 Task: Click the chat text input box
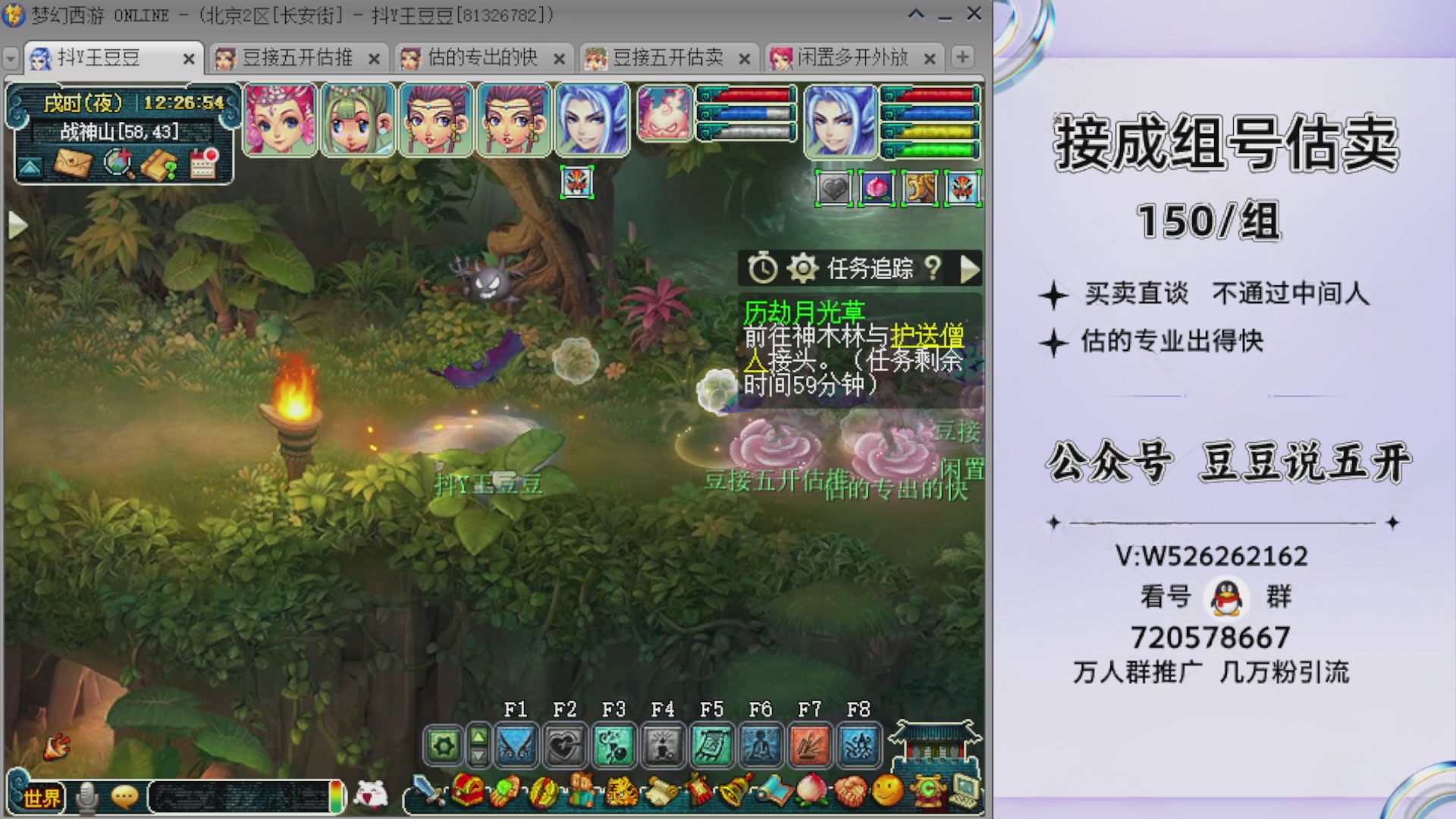(x=240, y=797)
